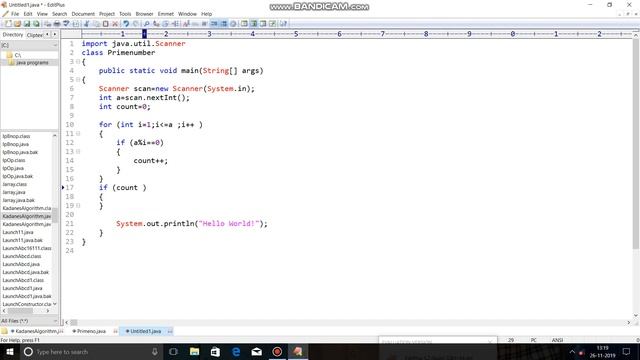Click the editor vertical scrollbar
The height and width of the screenshot is (360, 640).
click(x=636, y=143)
